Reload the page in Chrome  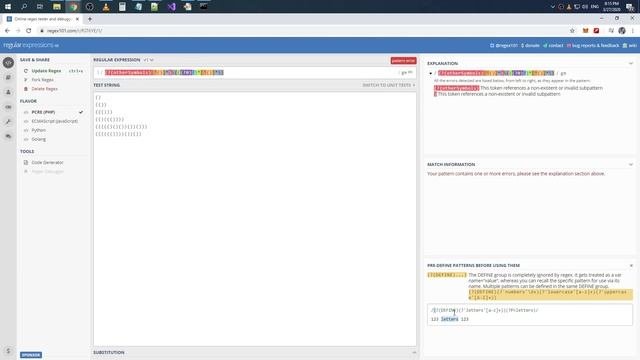(x=29, y=31)
